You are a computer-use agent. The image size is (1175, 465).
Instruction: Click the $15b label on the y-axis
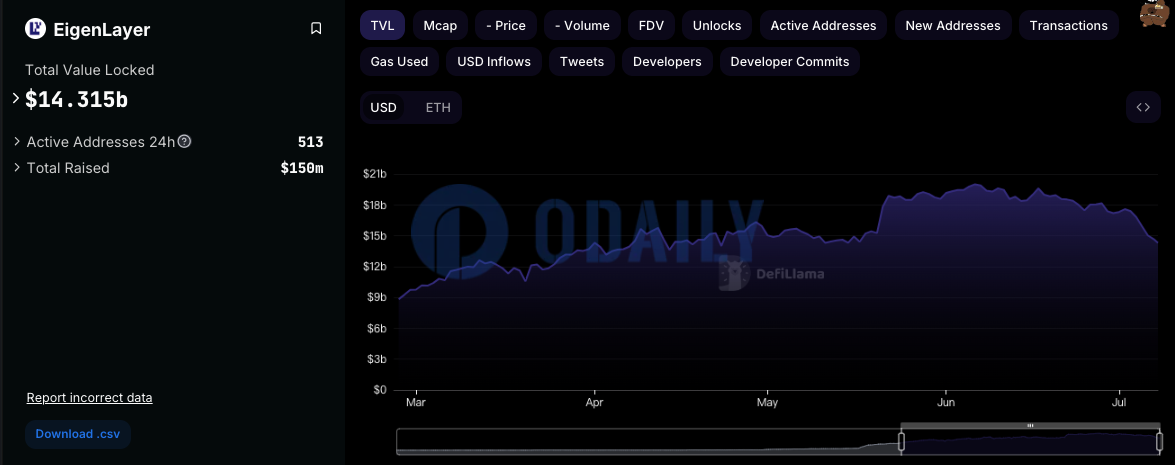(375, 236)
